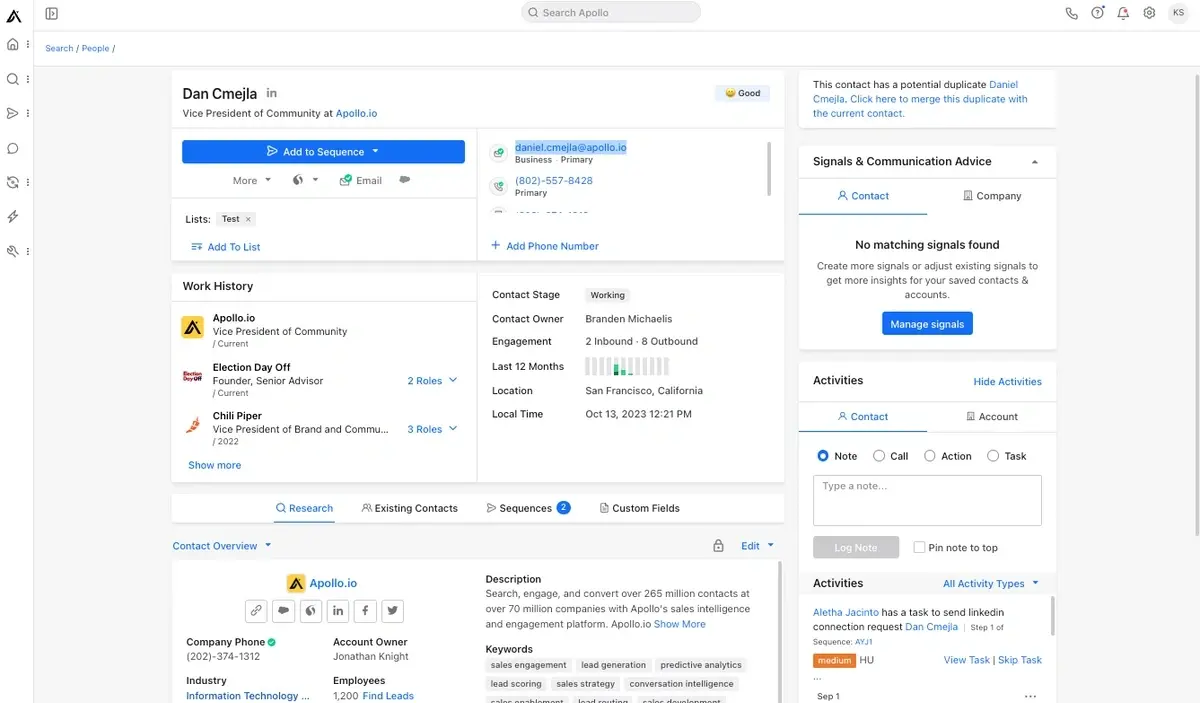Open the help question mark icon
This screenshot has width=1200, height=703.
click(1098, 13)
